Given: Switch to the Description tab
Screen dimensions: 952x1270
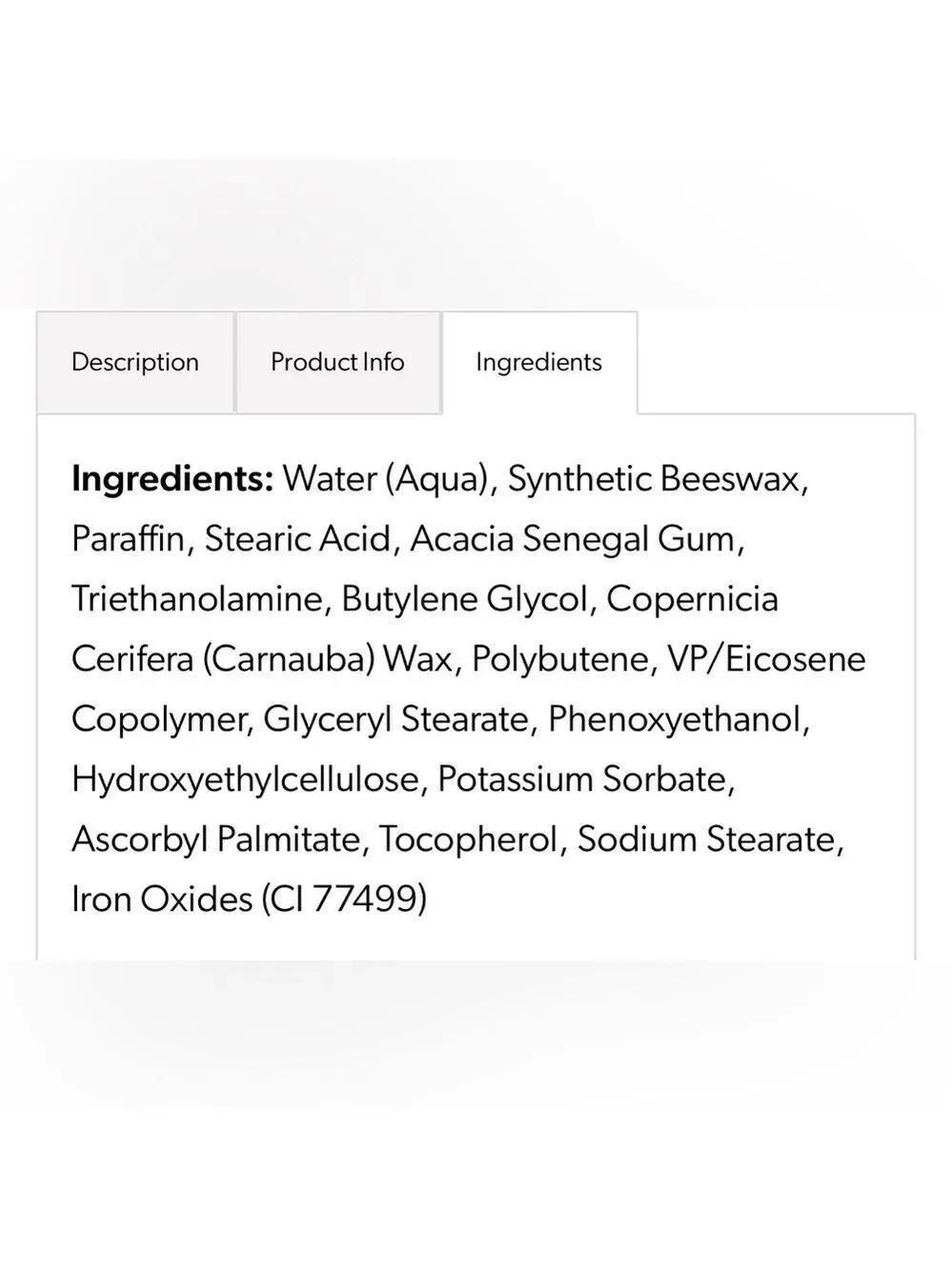Looking at the screenshot, I should (135, 362).
